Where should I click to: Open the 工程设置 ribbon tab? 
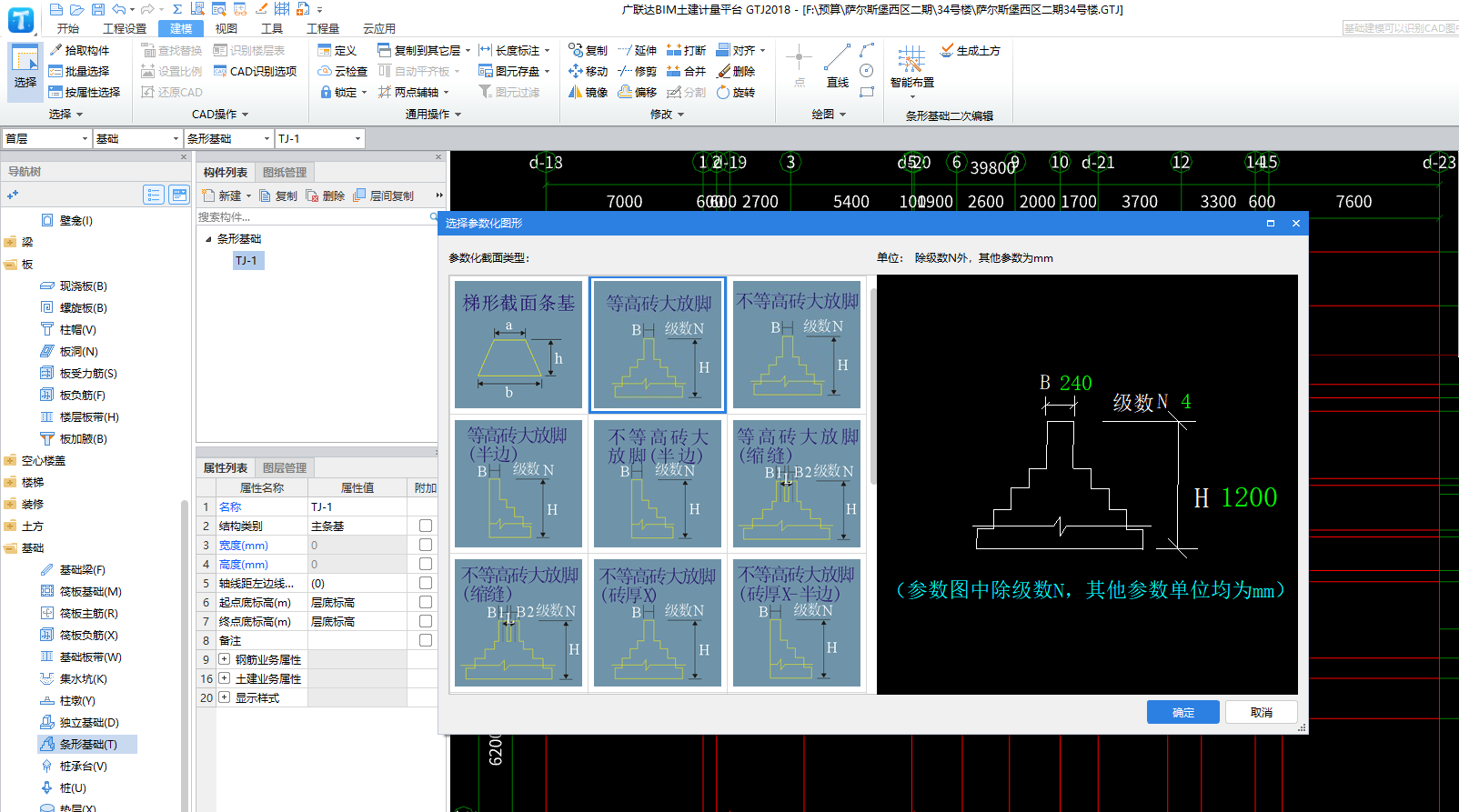[x=125, y=28]
